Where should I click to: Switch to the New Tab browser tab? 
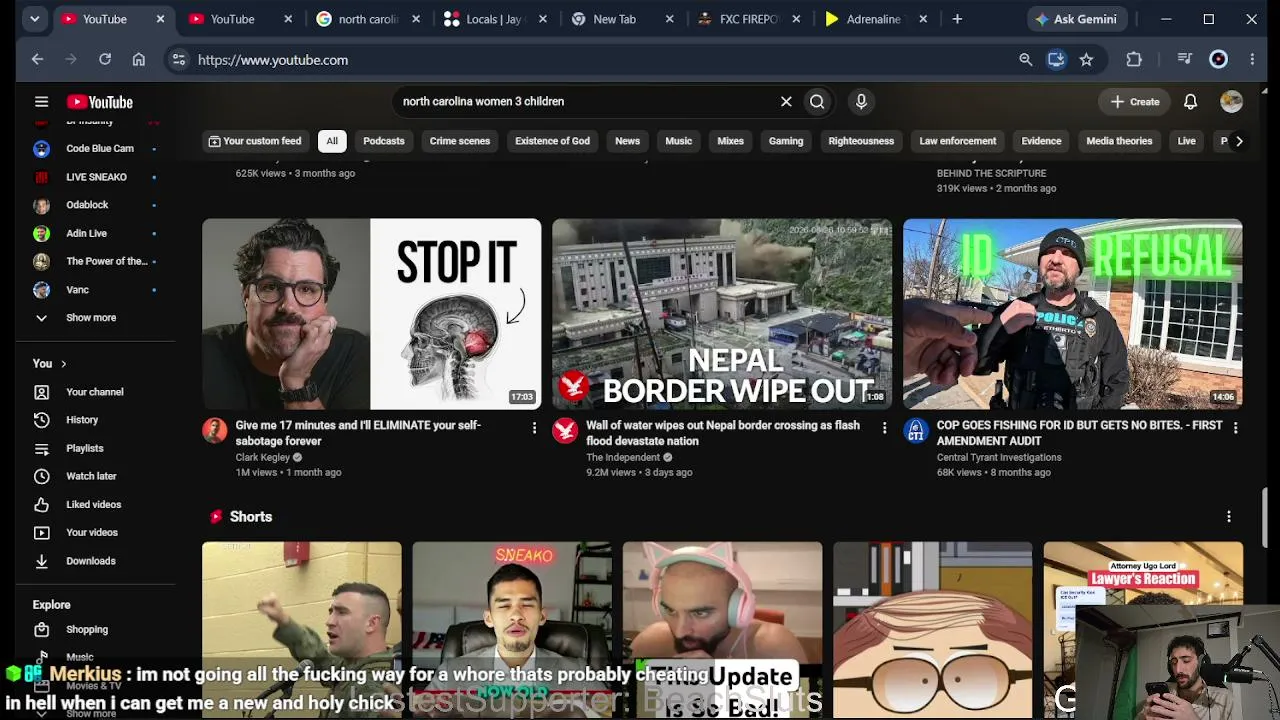point(621,19)
